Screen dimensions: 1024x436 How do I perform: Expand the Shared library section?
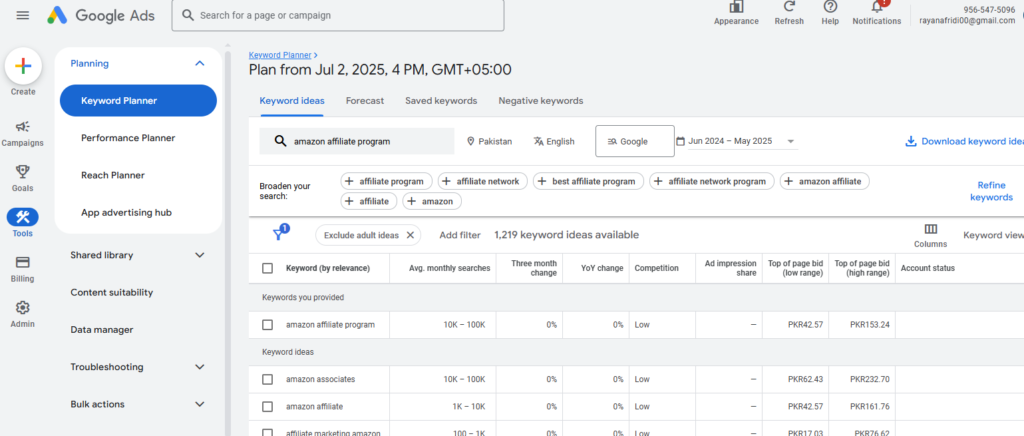click(199, 255)
